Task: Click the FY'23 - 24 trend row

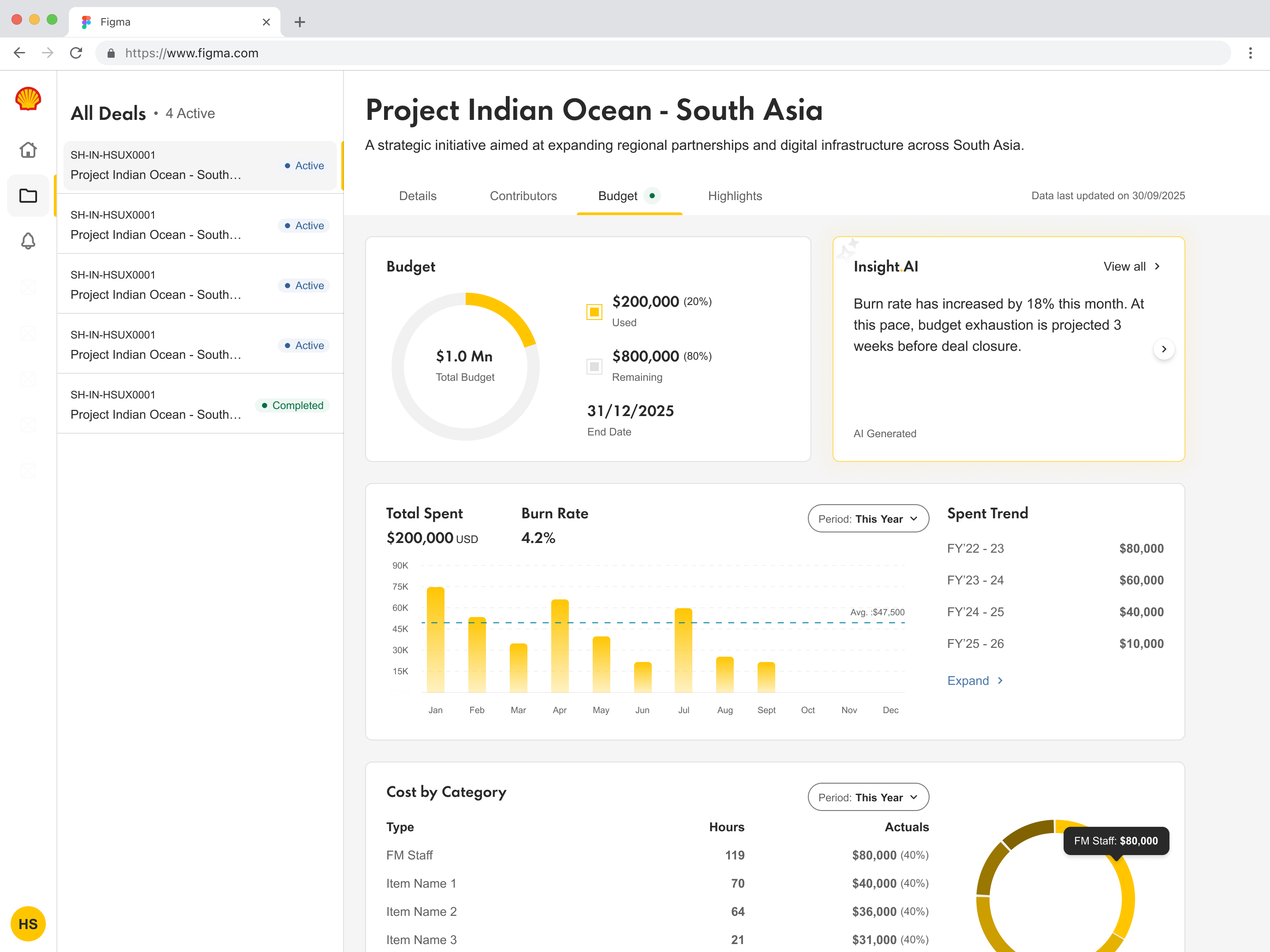Action: pyautogui.click(x=1055, y=580)
